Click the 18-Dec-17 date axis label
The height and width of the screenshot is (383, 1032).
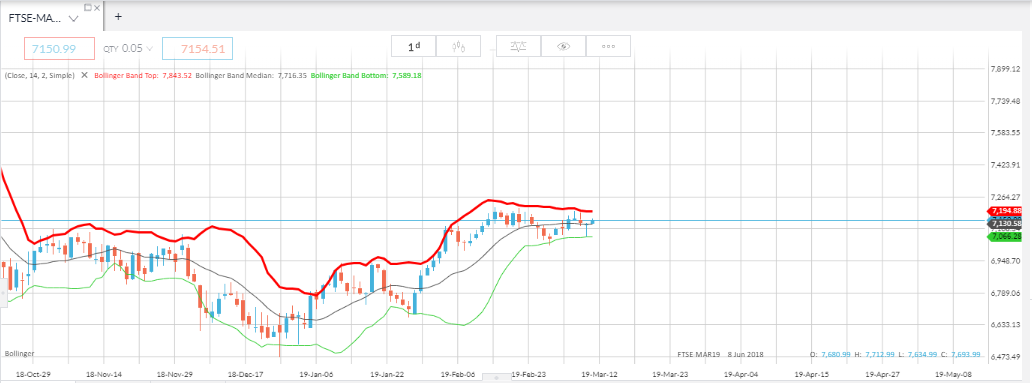[245, 373]
